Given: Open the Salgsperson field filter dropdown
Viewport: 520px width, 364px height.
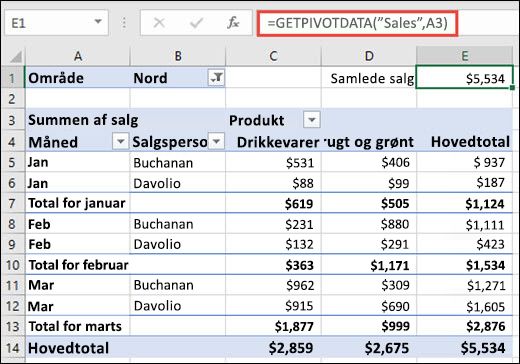Looking at the screenshot, I should click(217, 141).
